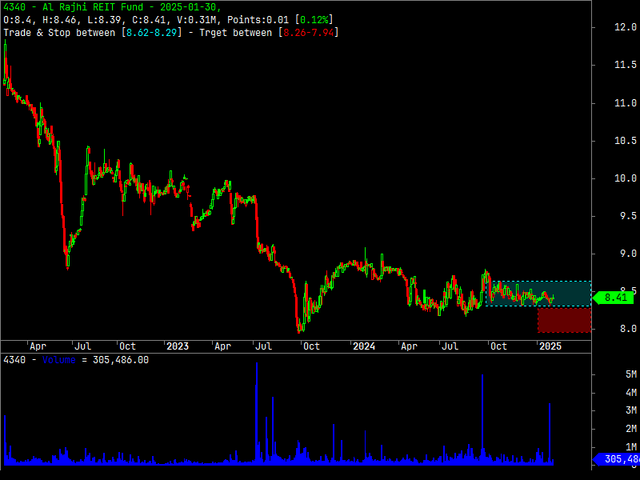
Task: Click the blue 305,48 volume value tag
Action: click(x=616, y=459)
